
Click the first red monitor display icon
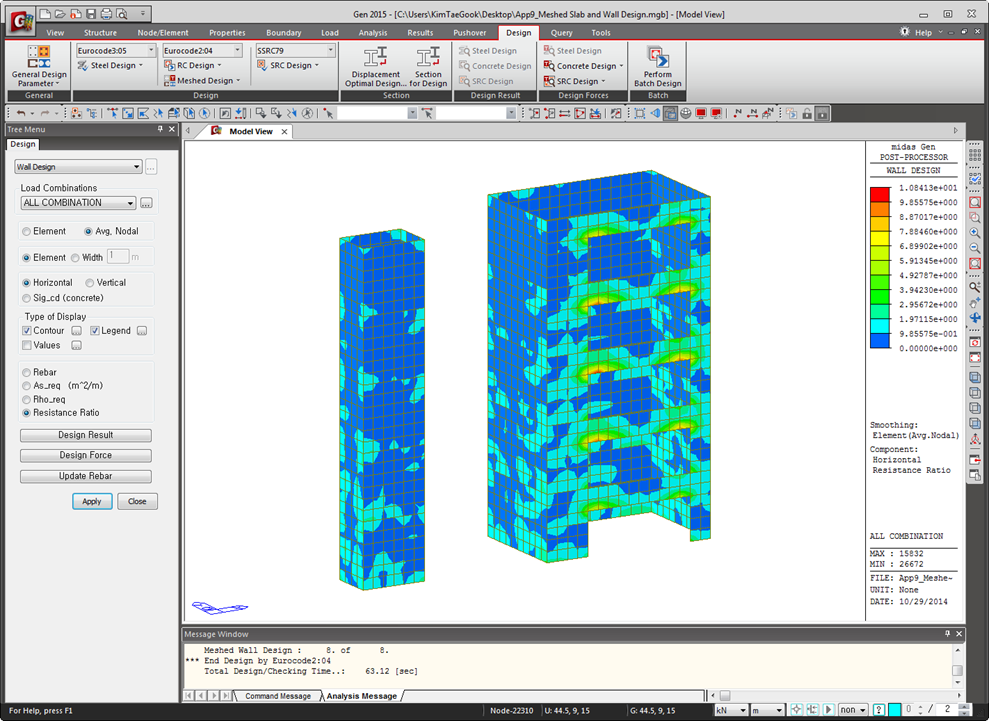(x=701, y=114)
